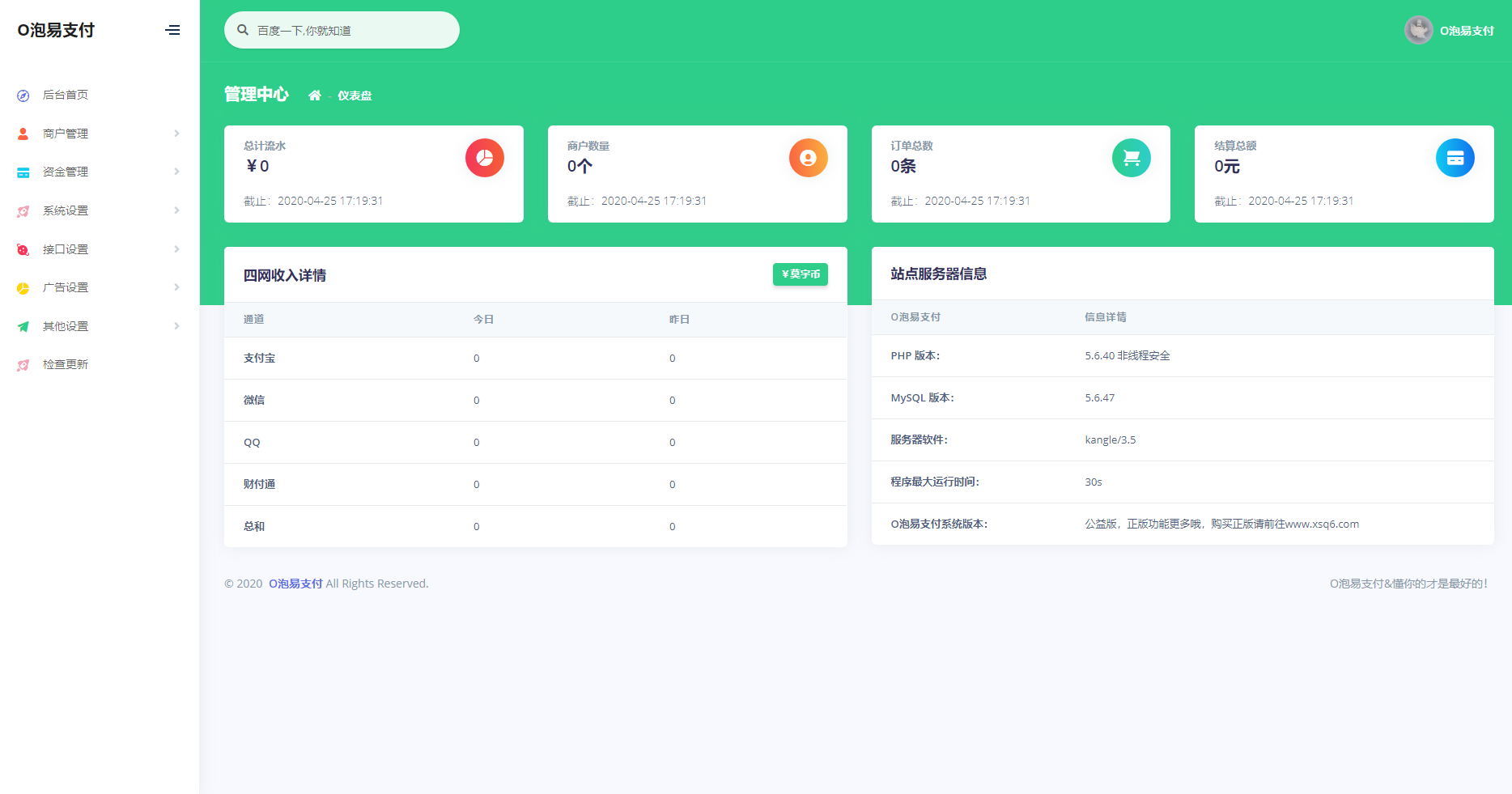Viewport: 1512px width, 794px height.
Task: Click the 订单总数 shopping cart icon
Action: 1132,158
